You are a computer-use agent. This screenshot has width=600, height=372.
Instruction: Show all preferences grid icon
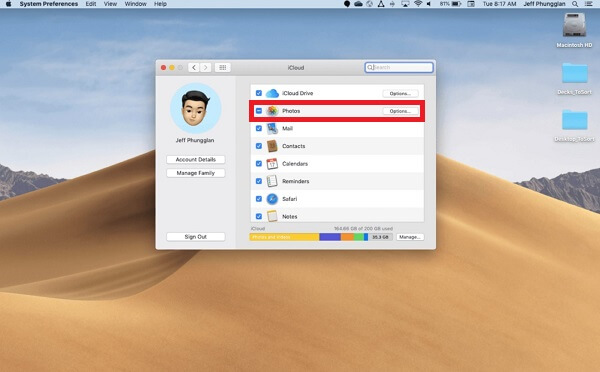coord(223,68)
